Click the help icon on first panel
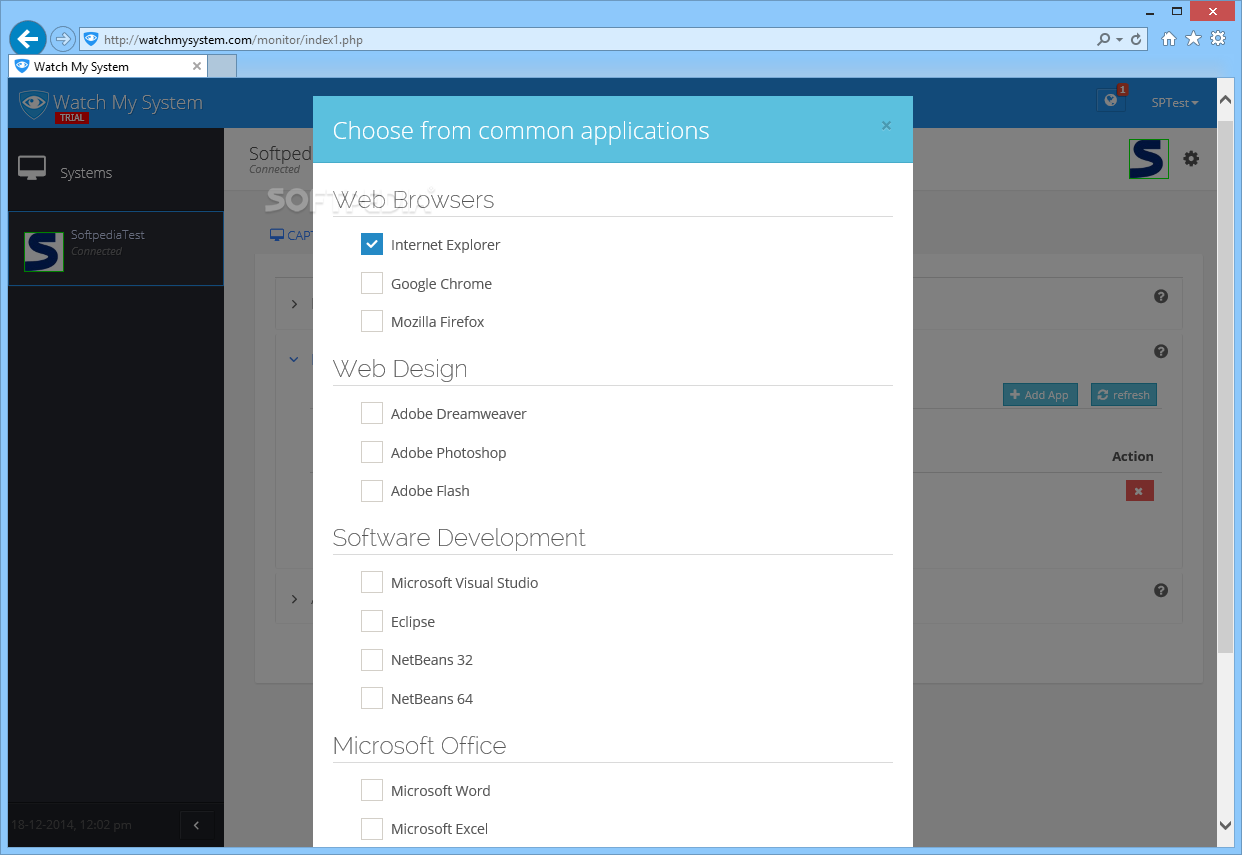Image resolution: width=1242 pixels, height=855 pixels. 1161,296
